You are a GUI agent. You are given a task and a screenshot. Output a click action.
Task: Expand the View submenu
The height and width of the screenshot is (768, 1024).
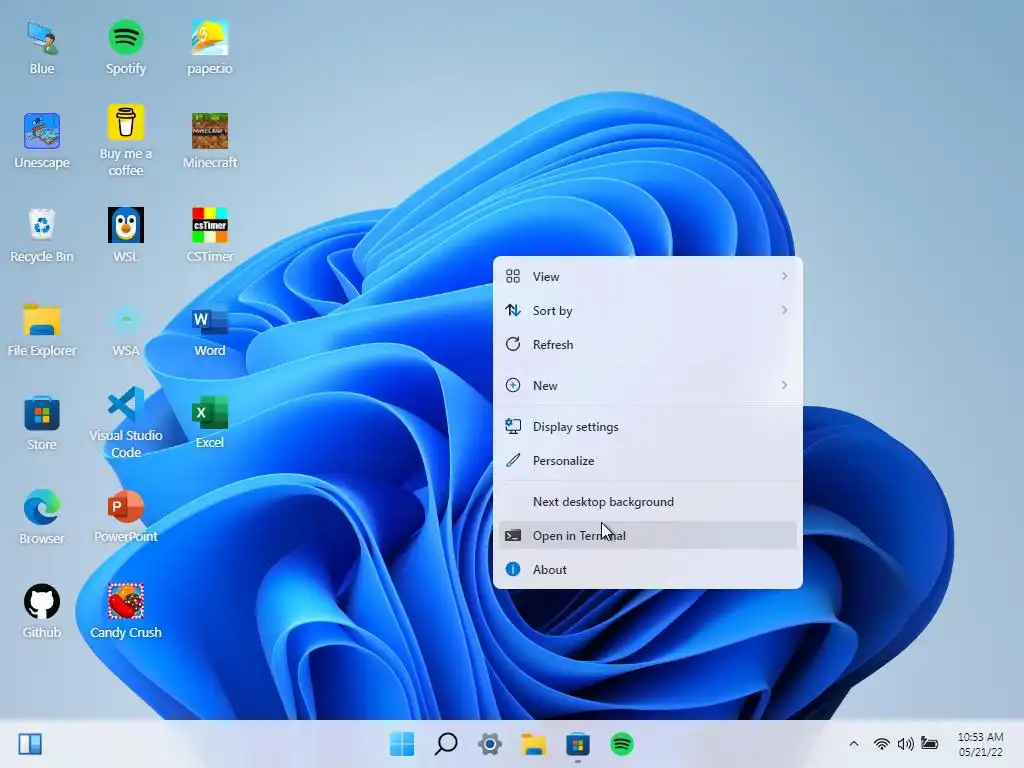point(647,277)
